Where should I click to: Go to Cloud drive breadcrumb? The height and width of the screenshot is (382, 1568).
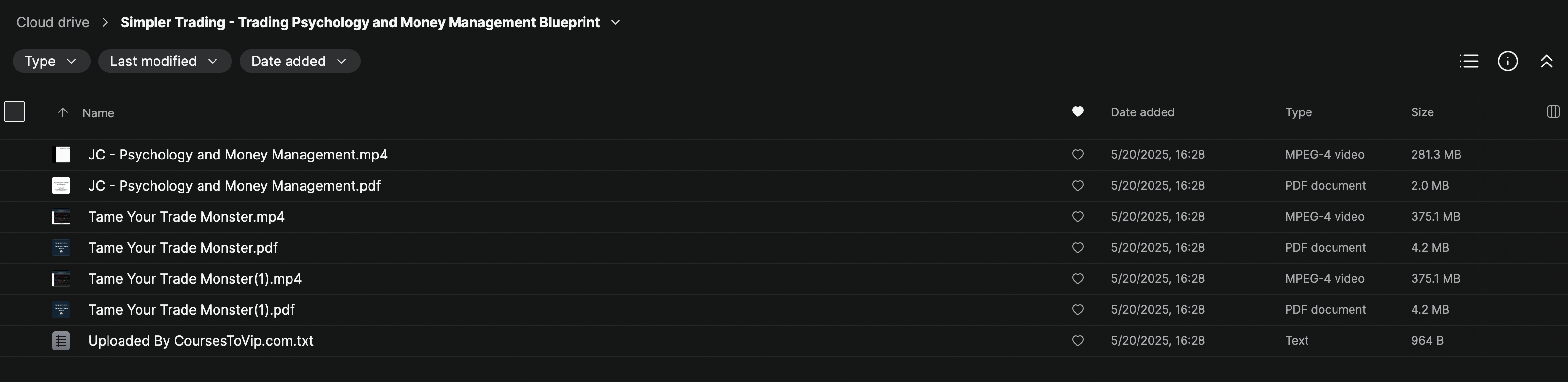(x=53, y=23)
